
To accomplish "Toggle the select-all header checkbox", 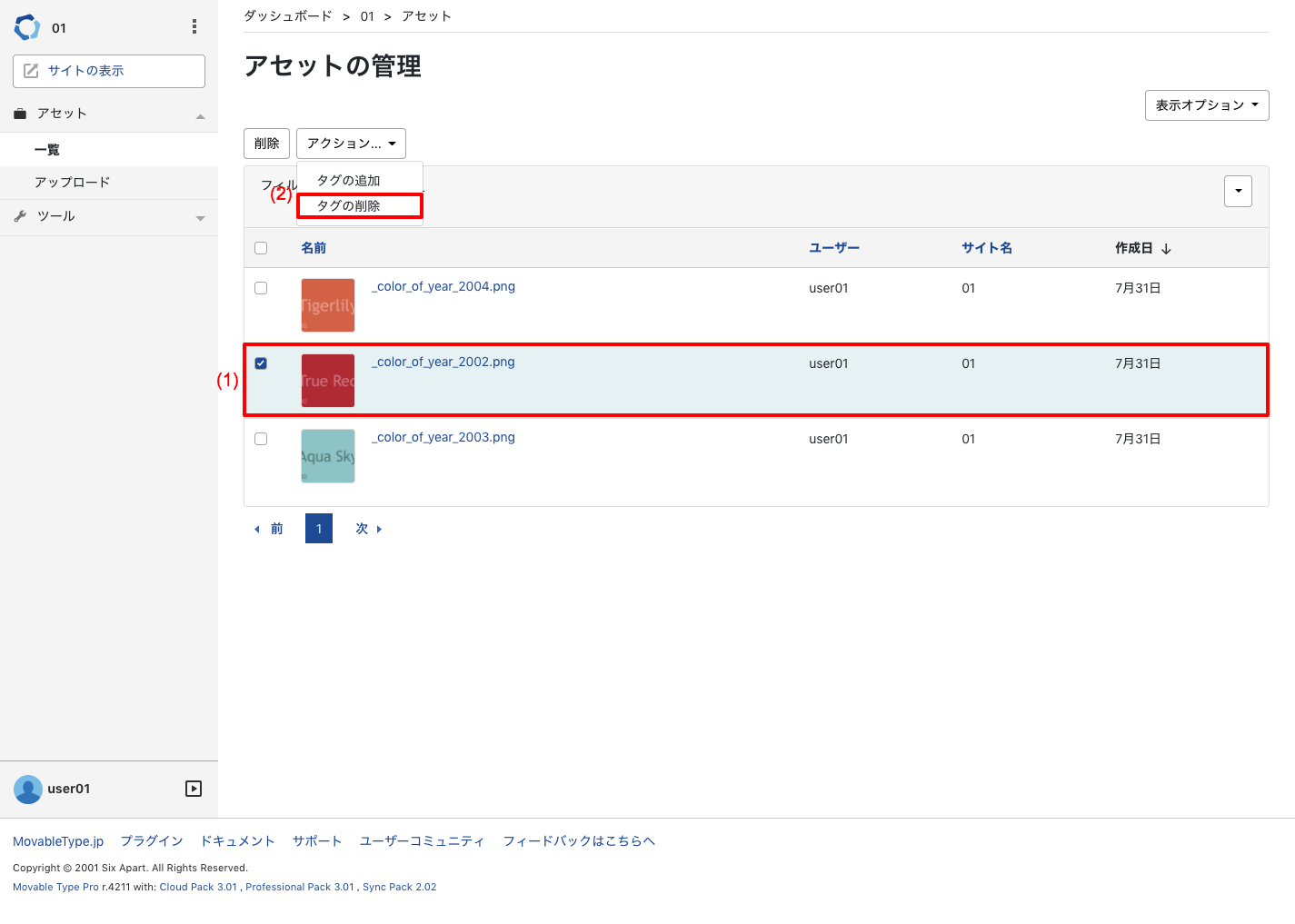I will (261, 248).
